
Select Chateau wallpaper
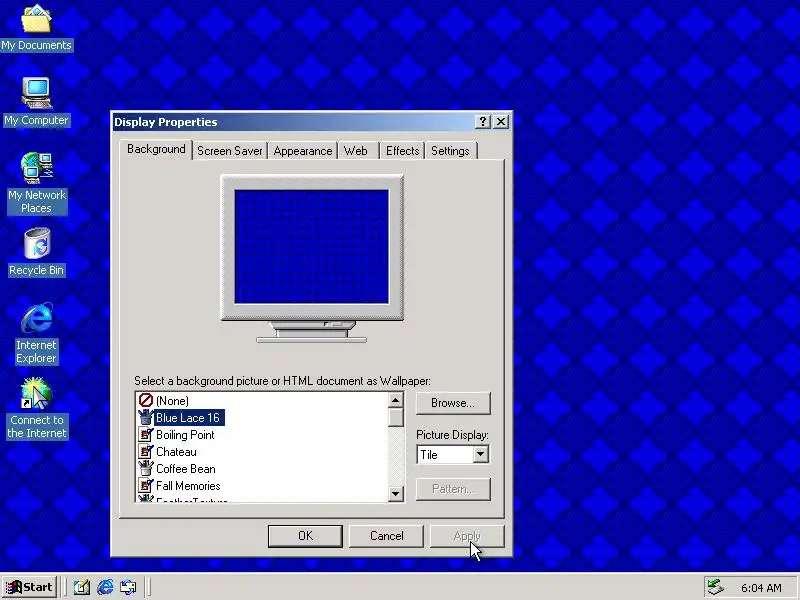(x=176, y=452)
